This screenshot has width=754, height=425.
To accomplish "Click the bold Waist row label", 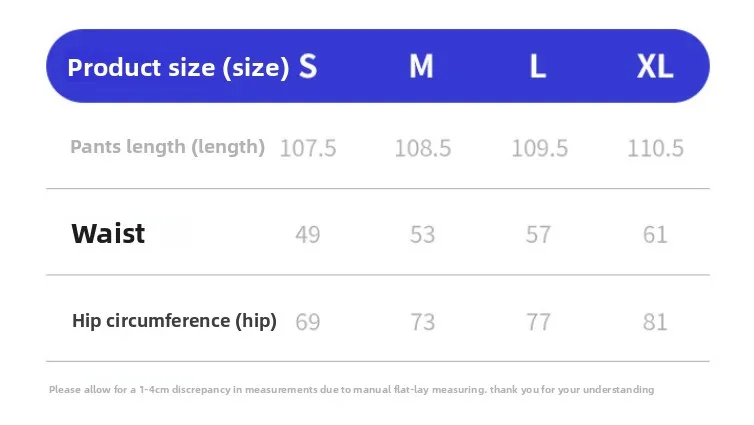I will point(108,234).
